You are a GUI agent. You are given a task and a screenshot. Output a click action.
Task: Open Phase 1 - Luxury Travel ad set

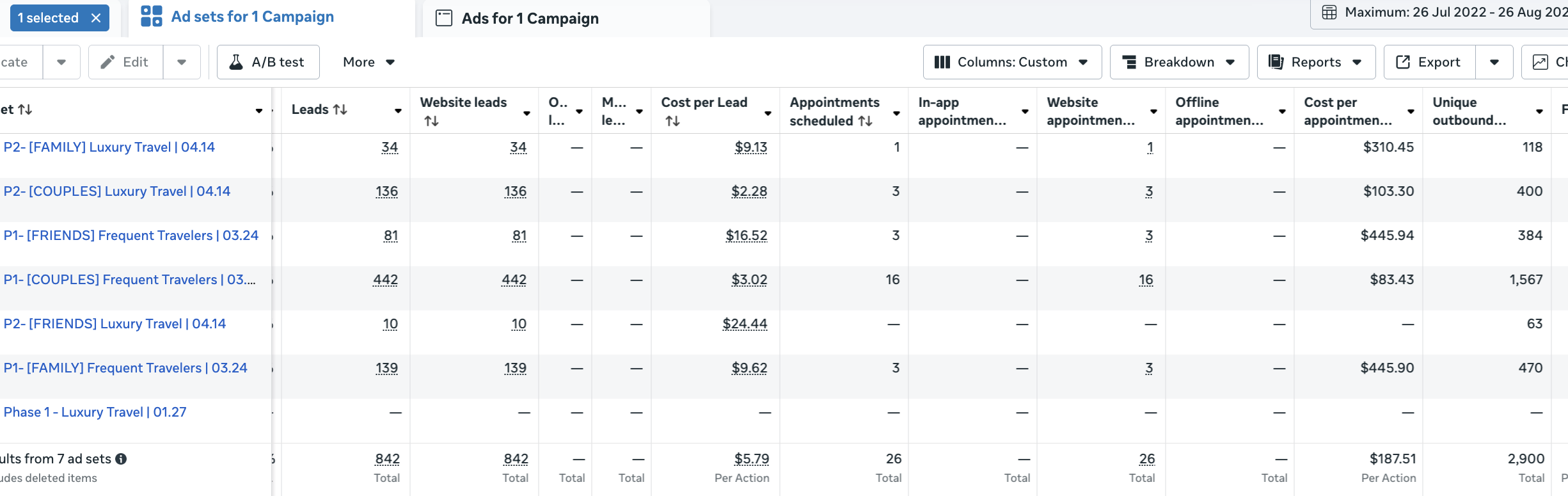coord(95,412)
